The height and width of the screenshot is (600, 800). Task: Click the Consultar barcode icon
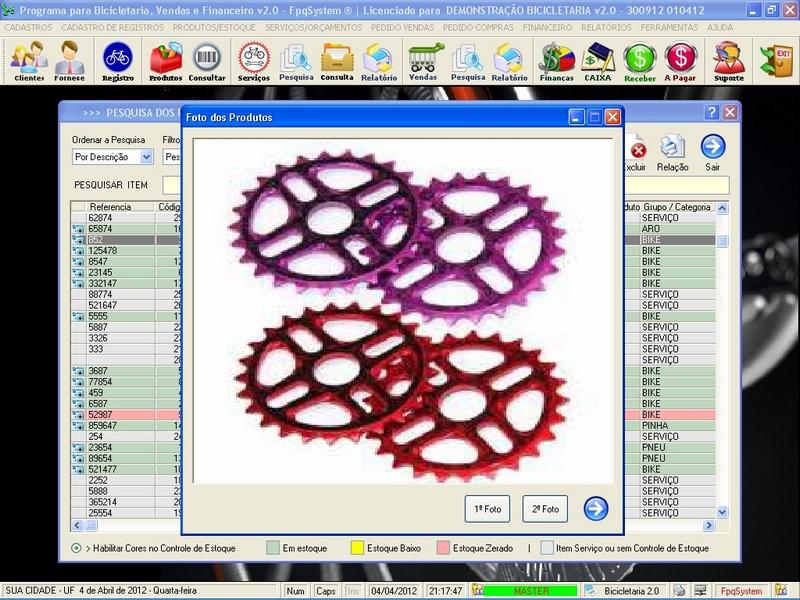coord(207,61)
